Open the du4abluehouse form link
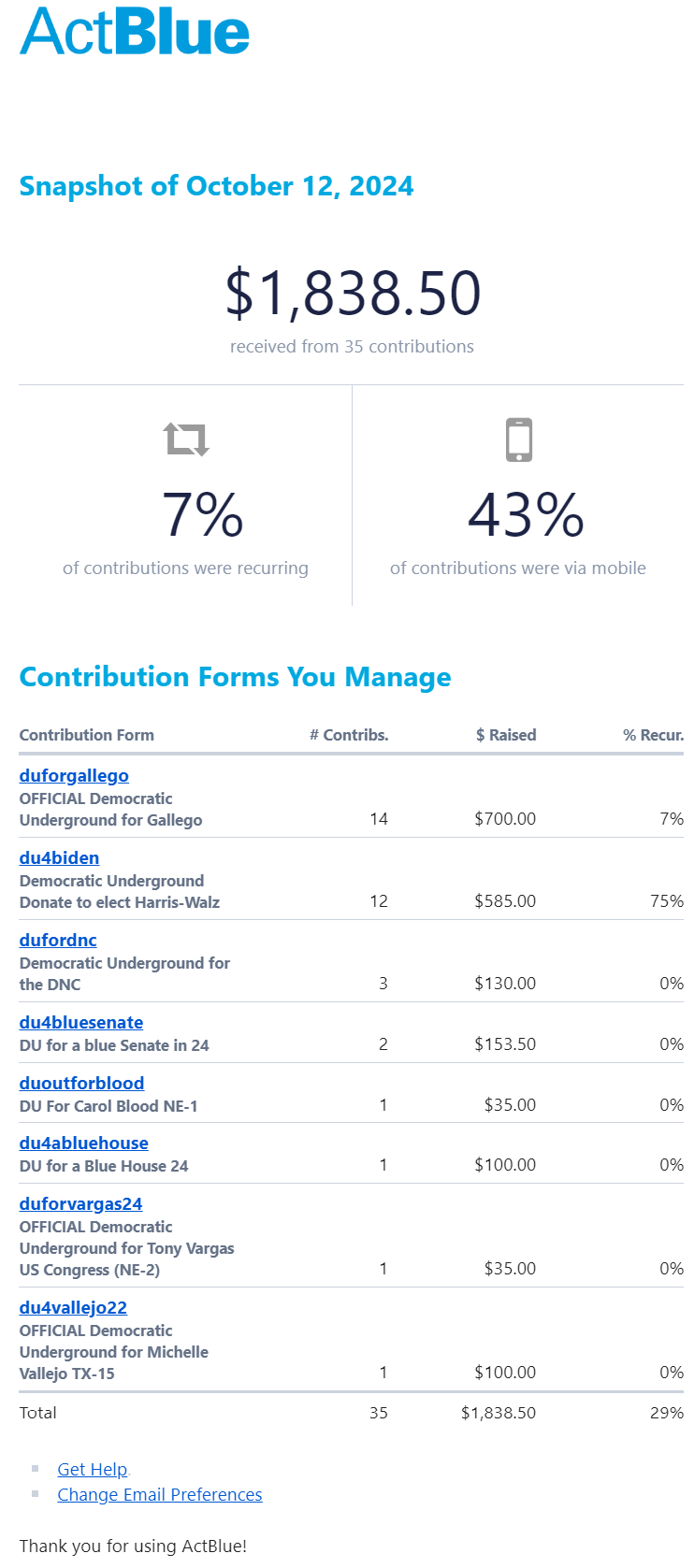 [x=84, y=1143]
